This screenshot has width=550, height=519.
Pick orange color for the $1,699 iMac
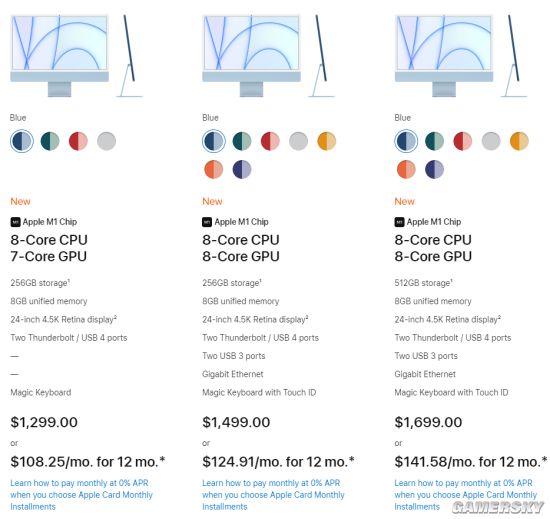pos(406,169)
